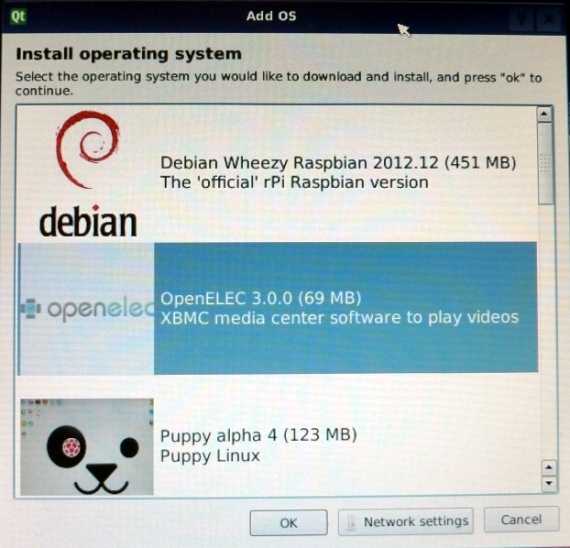Close the Add OS dialog window
The width and height of the screenshot is (570, 548).
click(548, 20)
